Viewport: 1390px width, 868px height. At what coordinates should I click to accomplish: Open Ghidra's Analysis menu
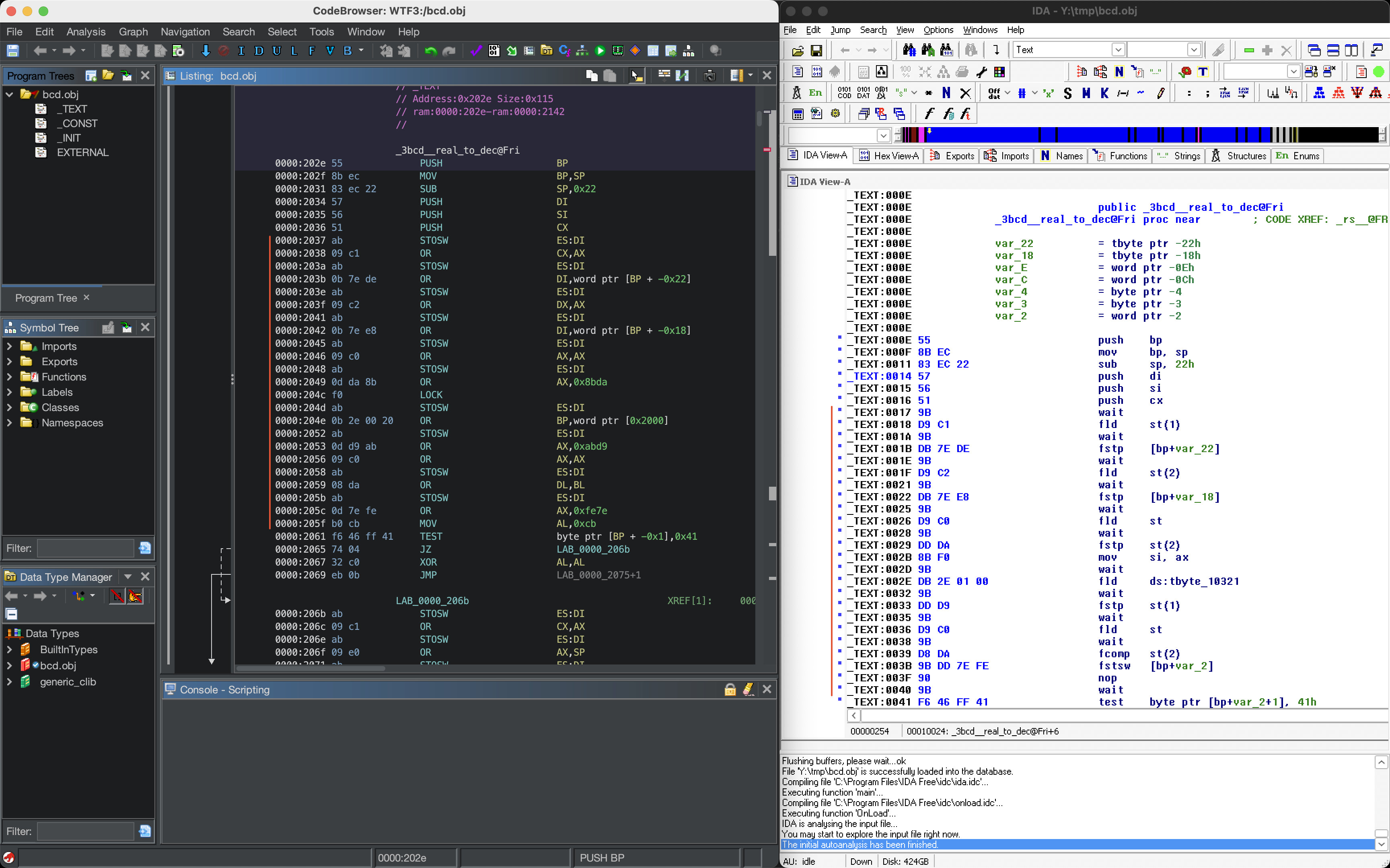click(86, 31)
